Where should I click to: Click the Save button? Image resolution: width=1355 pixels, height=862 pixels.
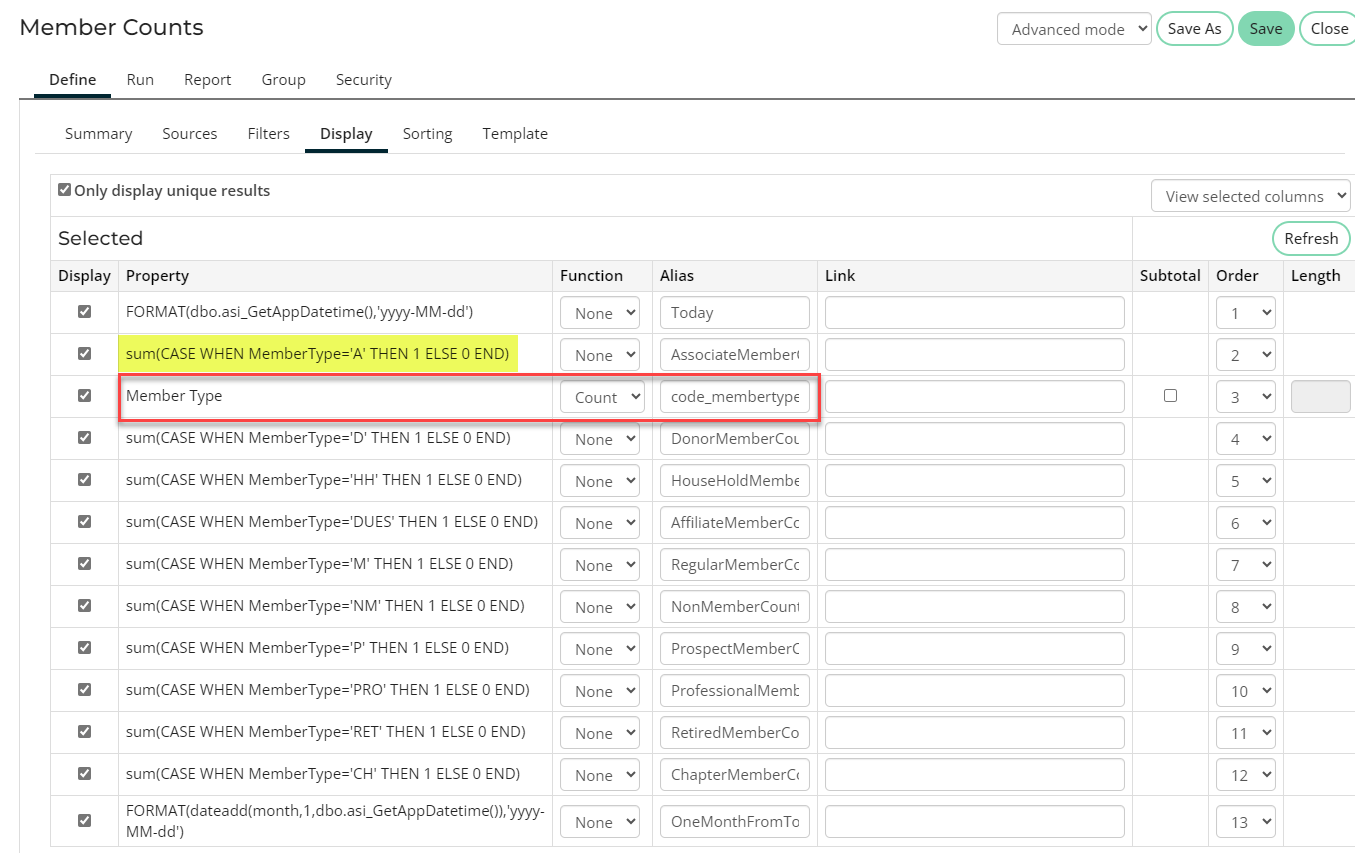point(1265,29)
